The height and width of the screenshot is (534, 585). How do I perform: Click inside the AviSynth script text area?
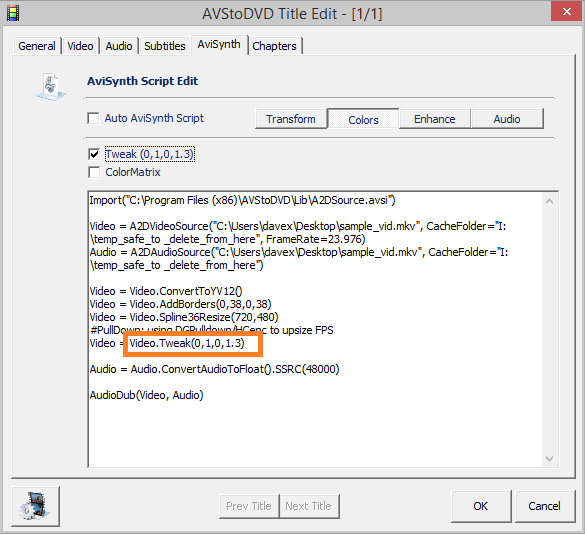[315, 329]
